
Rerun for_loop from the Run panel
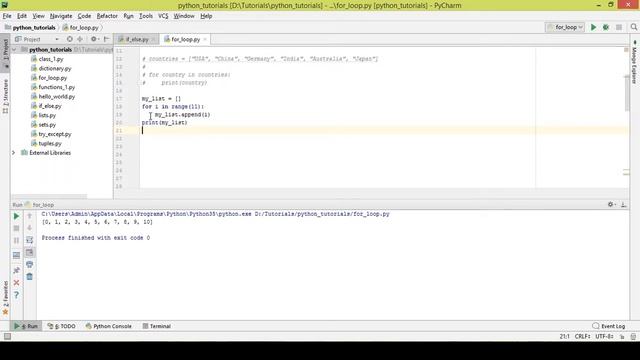pos(16,216)
